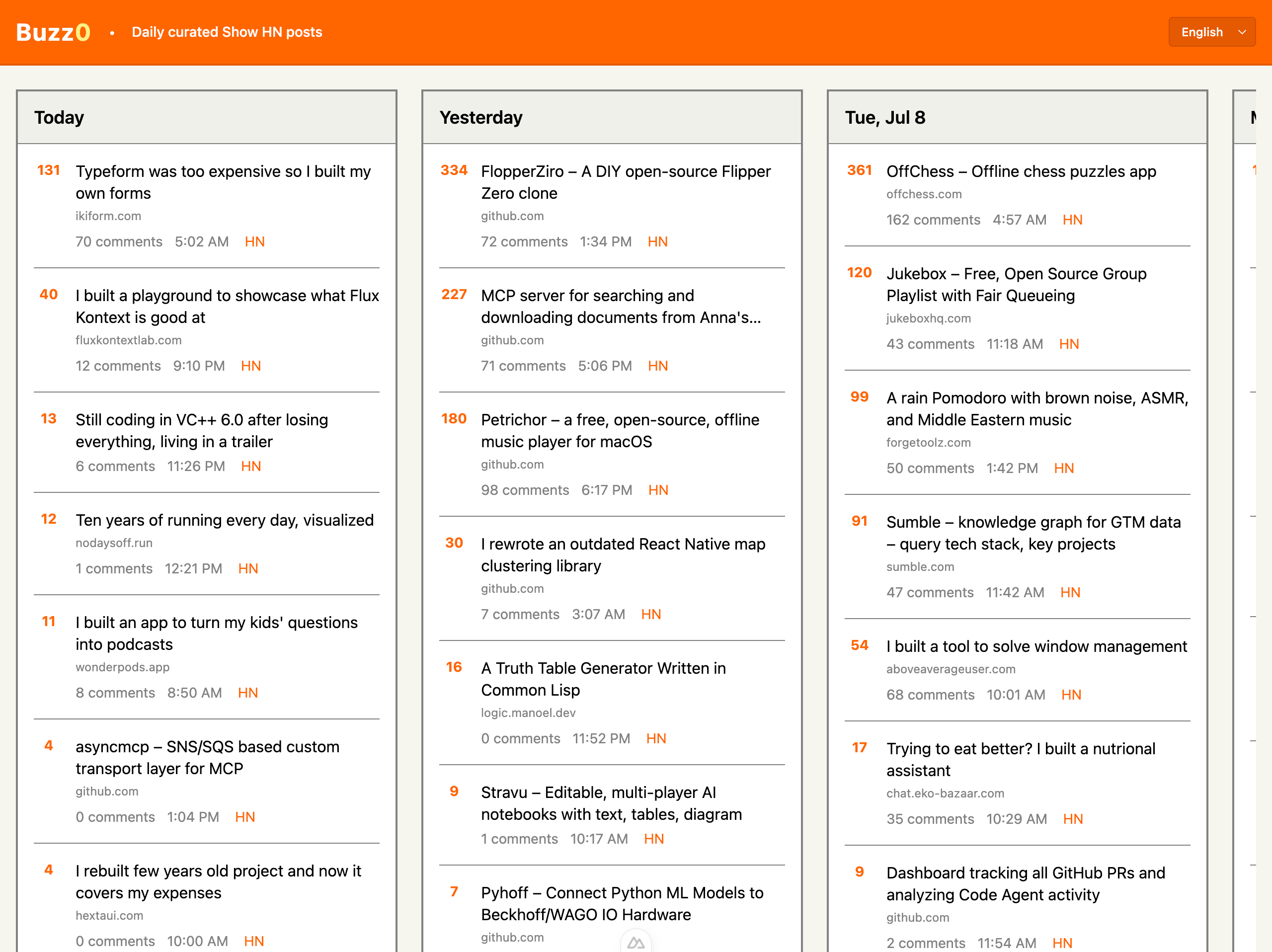
Task: Click HN link beside 68 comments
Action: [x=1071, y=695]
